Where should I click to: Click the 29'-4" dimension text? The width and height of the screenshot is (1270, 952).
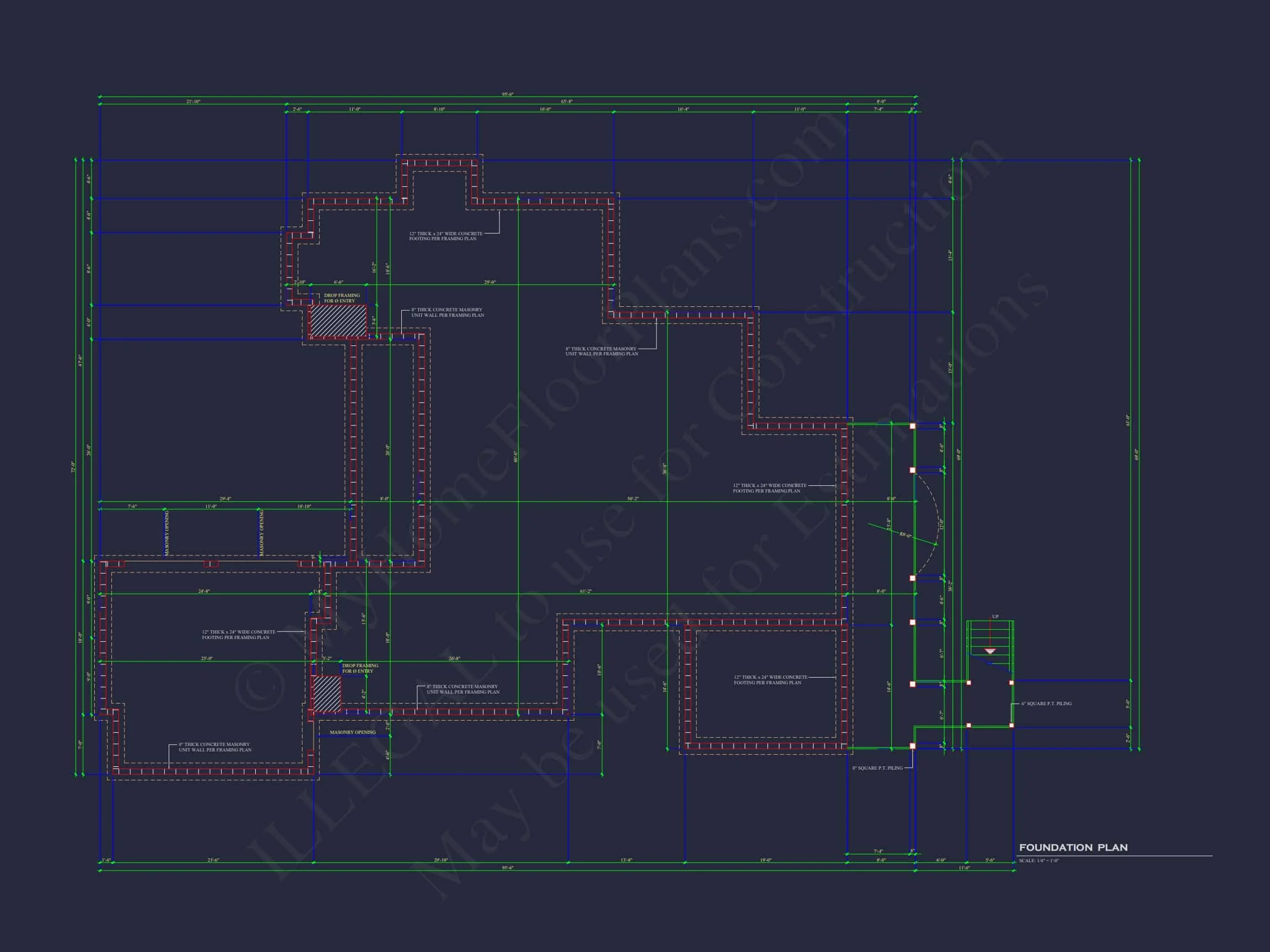(225, 499)
